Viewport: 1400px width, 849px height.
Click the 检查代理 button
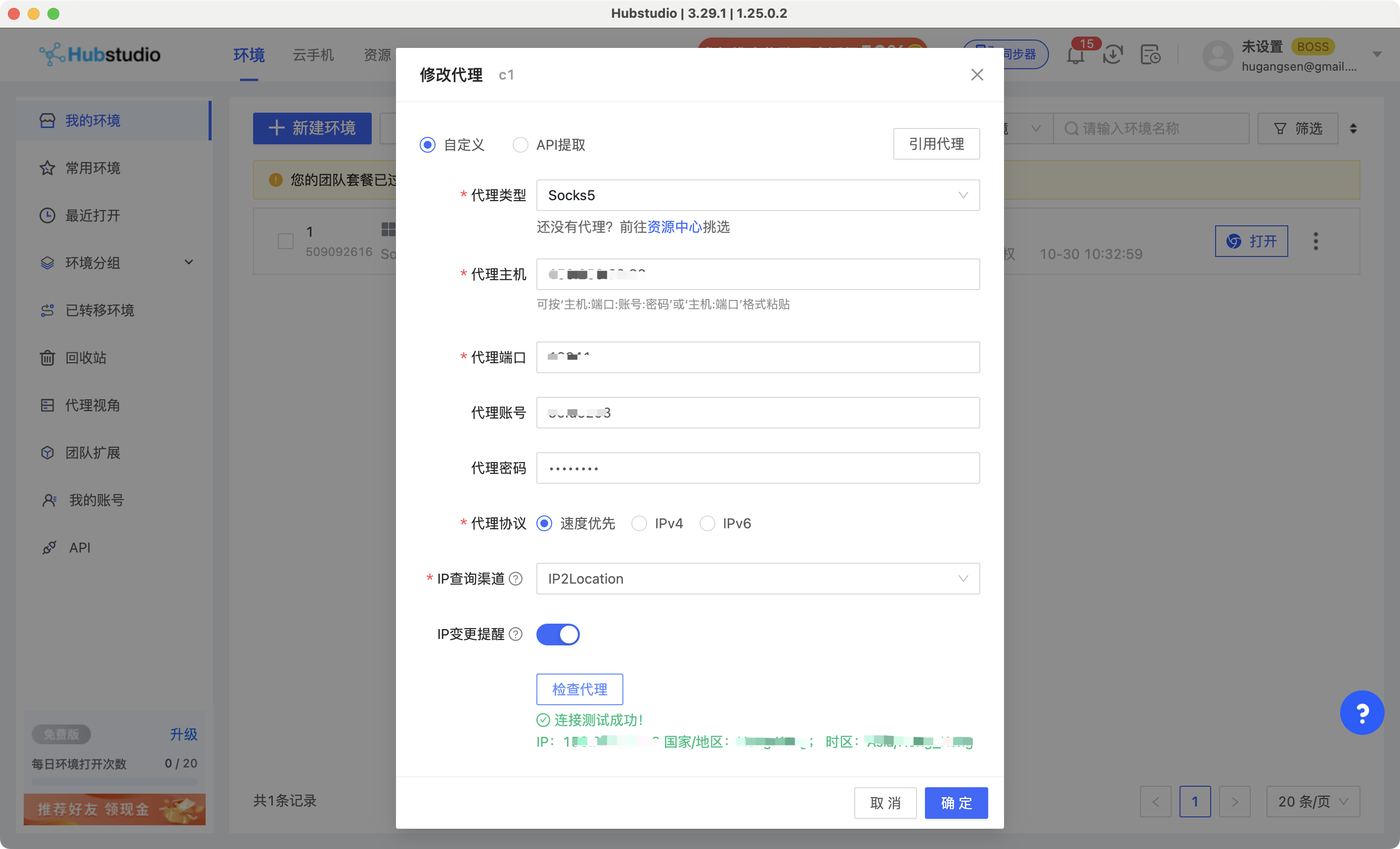(x=579, y=689)
